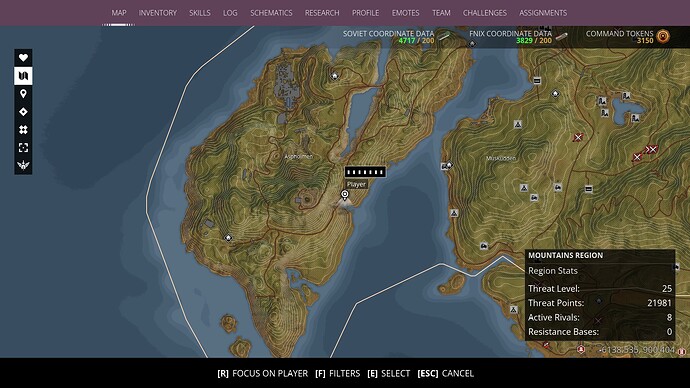This screenshot has width=690, height=388.
Task: Select the safehouse icon in southwest Asphomen
Action: [x=228, y=238]
